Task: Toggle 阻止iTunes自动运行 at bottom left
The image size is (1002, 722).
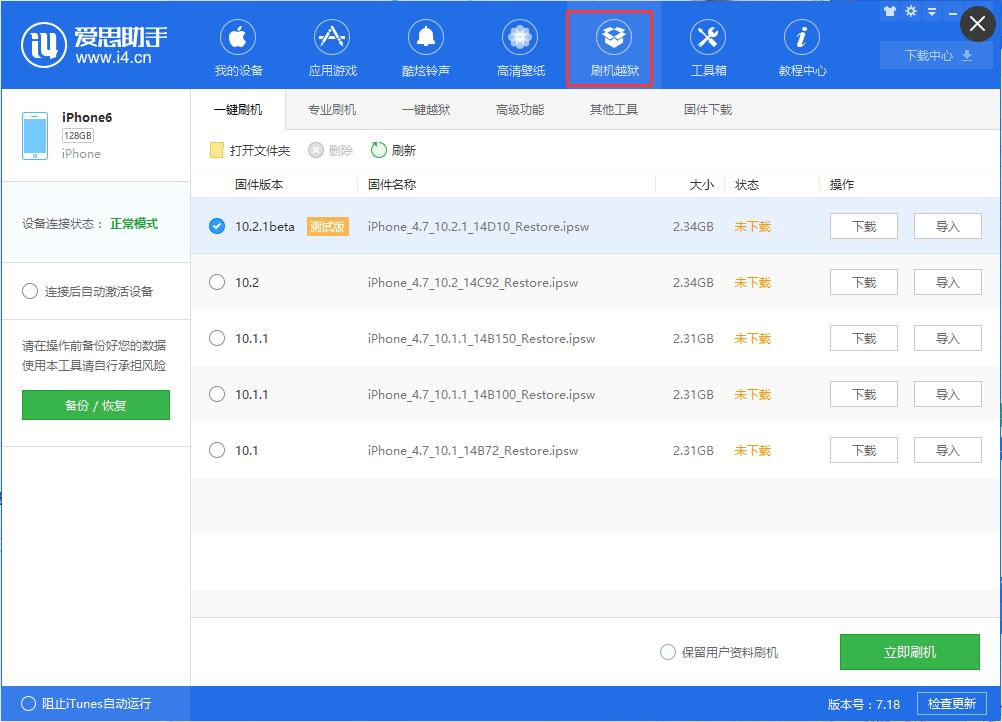Action: coord(30,703)
